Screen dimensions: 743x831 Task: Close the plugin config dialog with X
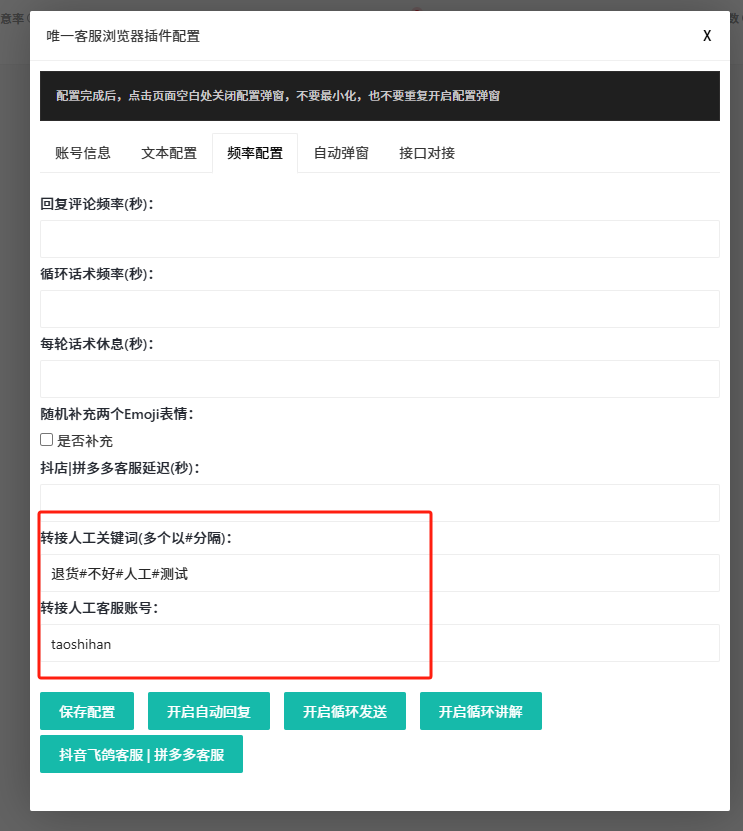[706, 36]
